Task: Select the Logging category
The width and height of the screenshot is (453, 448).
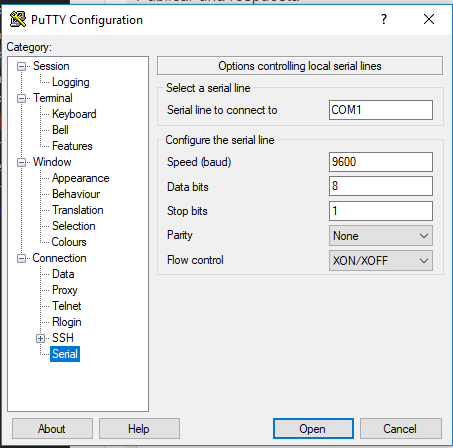Action: pyautogui.click(x=71, y=82)
